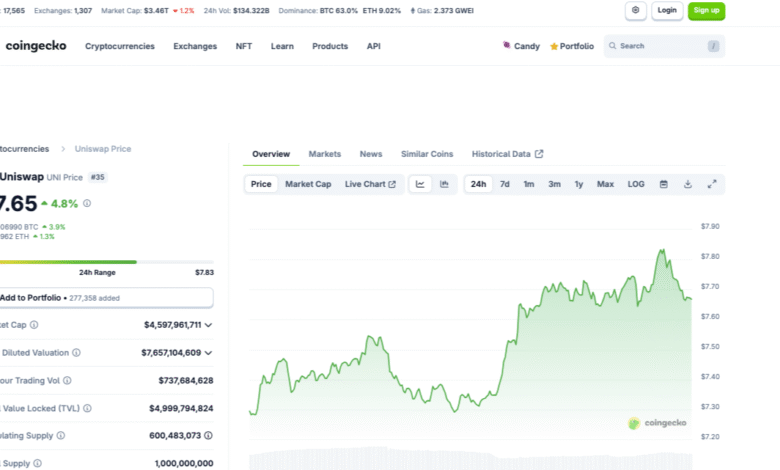Click into the Search field
The height and width of the screenshot is (470, 780).
tap(664, 46)
